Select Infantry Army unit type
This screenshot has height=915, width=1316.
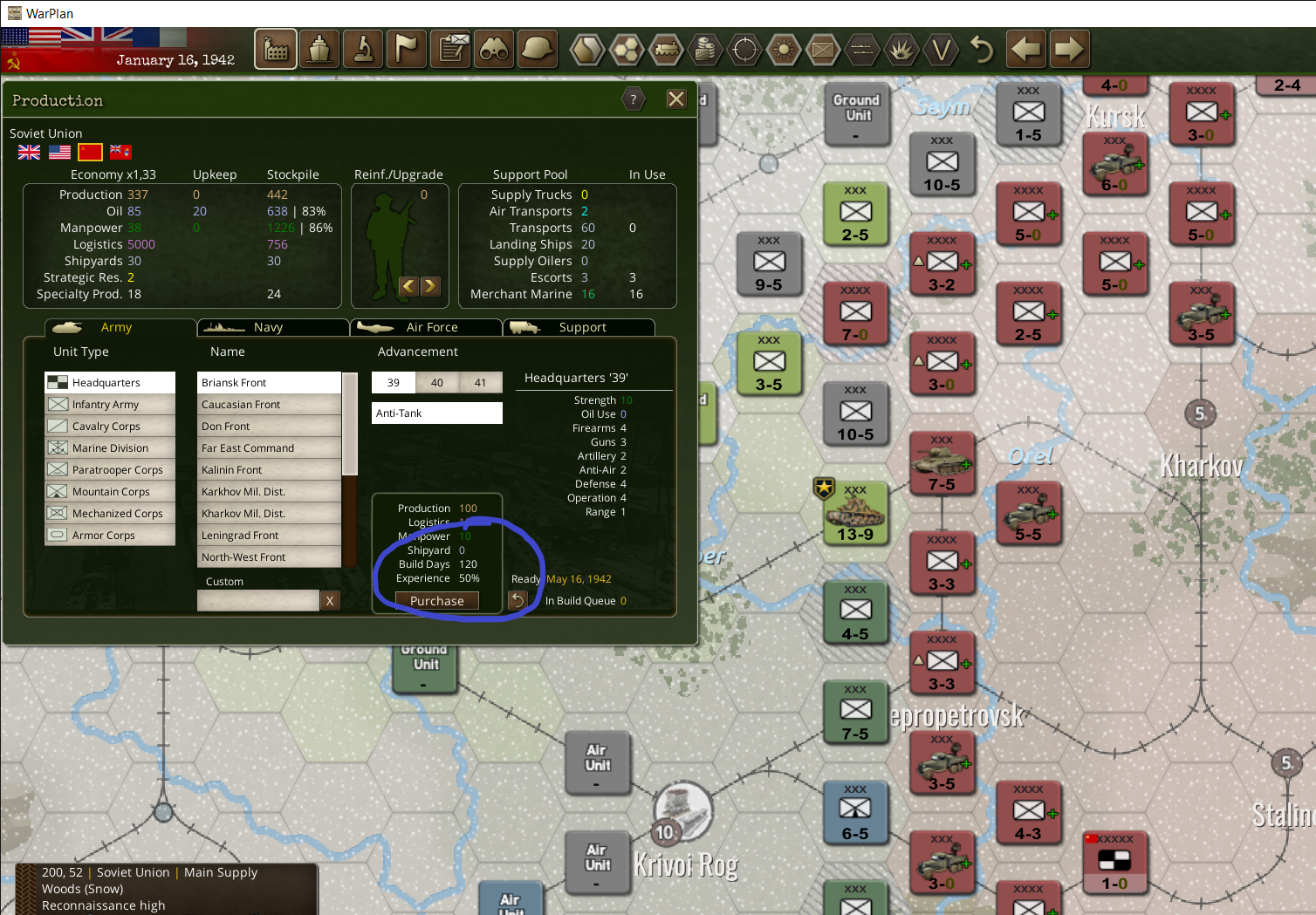[110, 404]
